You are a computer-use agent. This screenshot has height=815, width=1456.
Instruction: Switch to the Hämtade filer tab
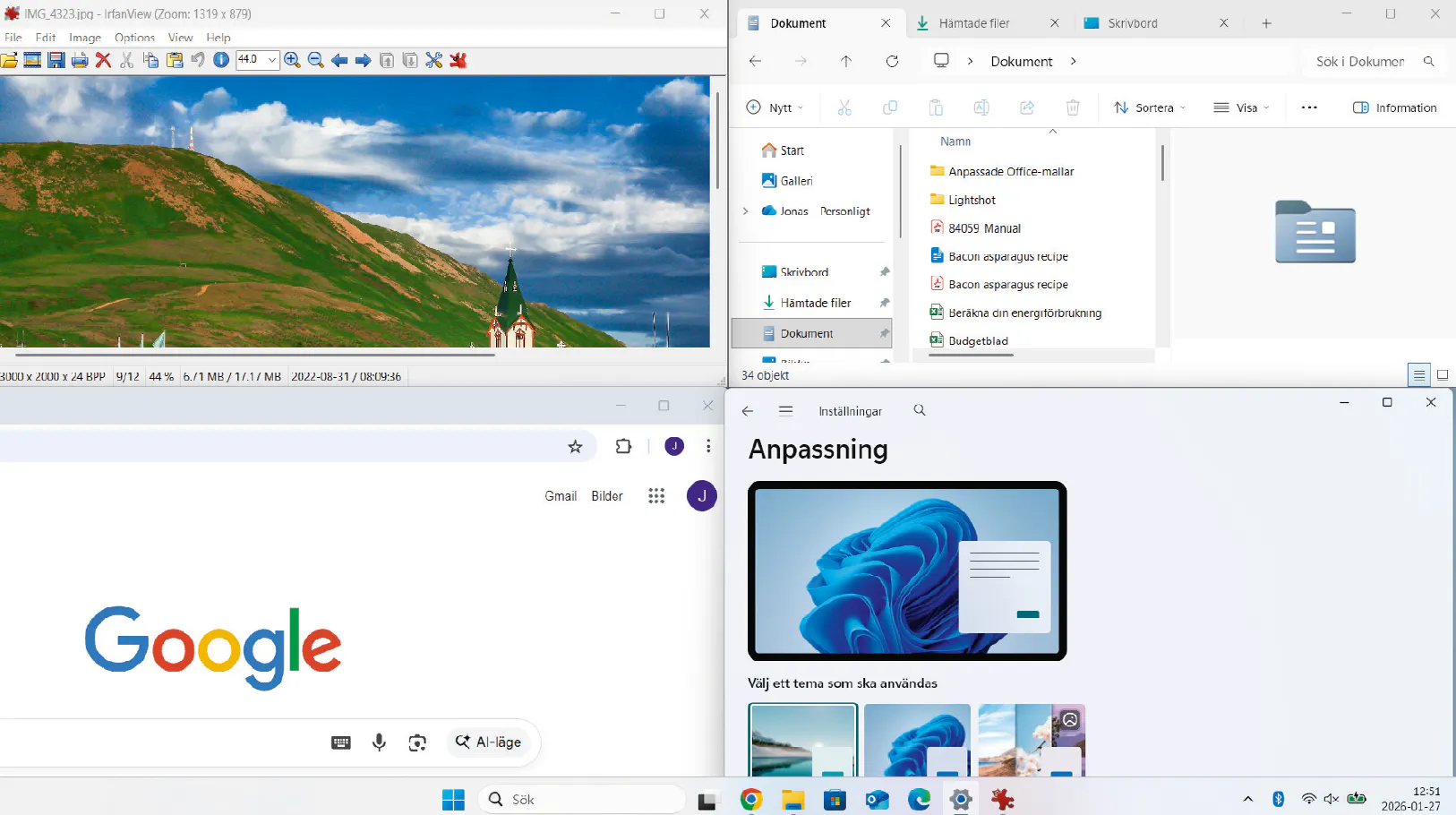tap(973, 23)
